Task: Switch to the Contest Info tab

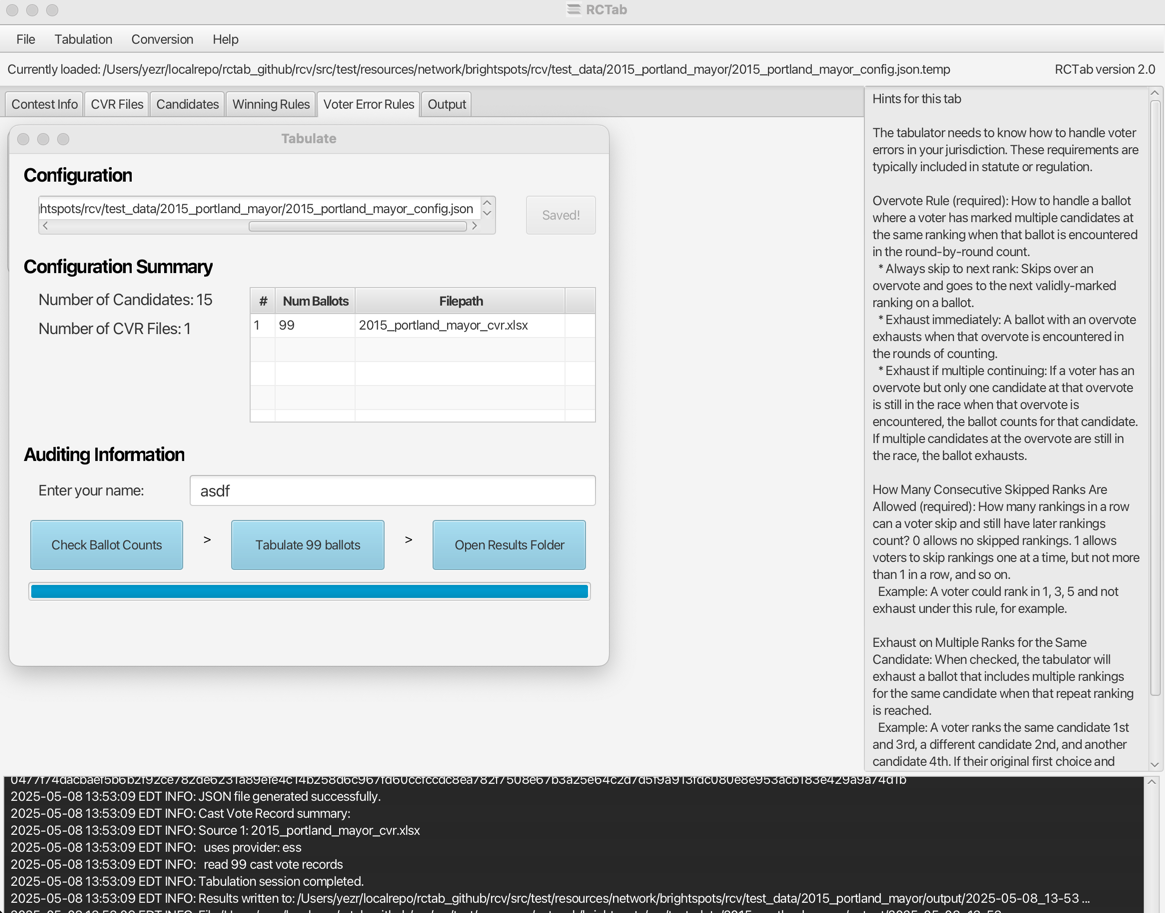Action: point(45,104)
